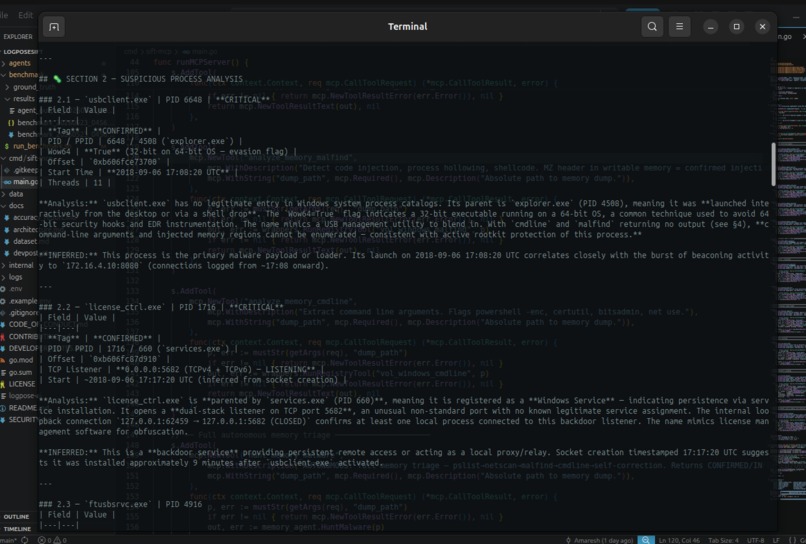Maximize the Terminal window
Viewport: 806px width, 544px height.
coord(737,27)
